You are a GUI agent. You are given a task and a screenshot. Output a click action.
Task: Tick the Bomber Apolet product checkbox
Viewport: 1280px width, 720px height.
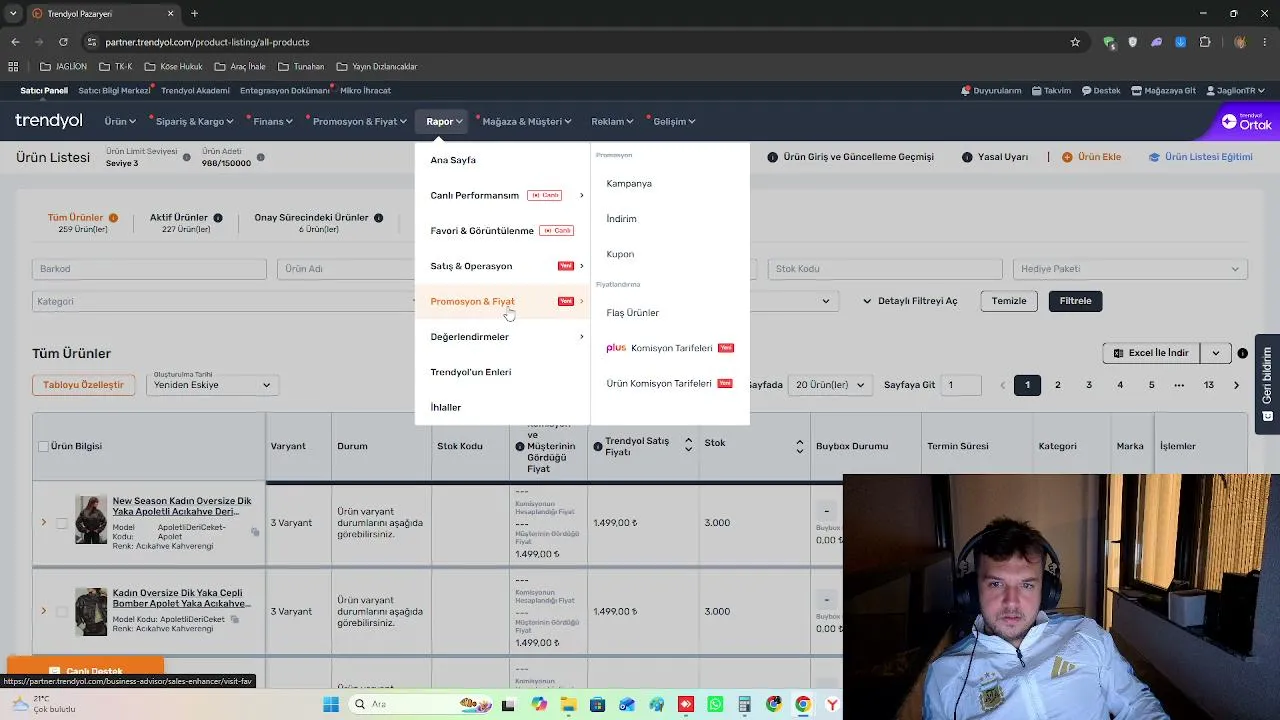(62, 612)
